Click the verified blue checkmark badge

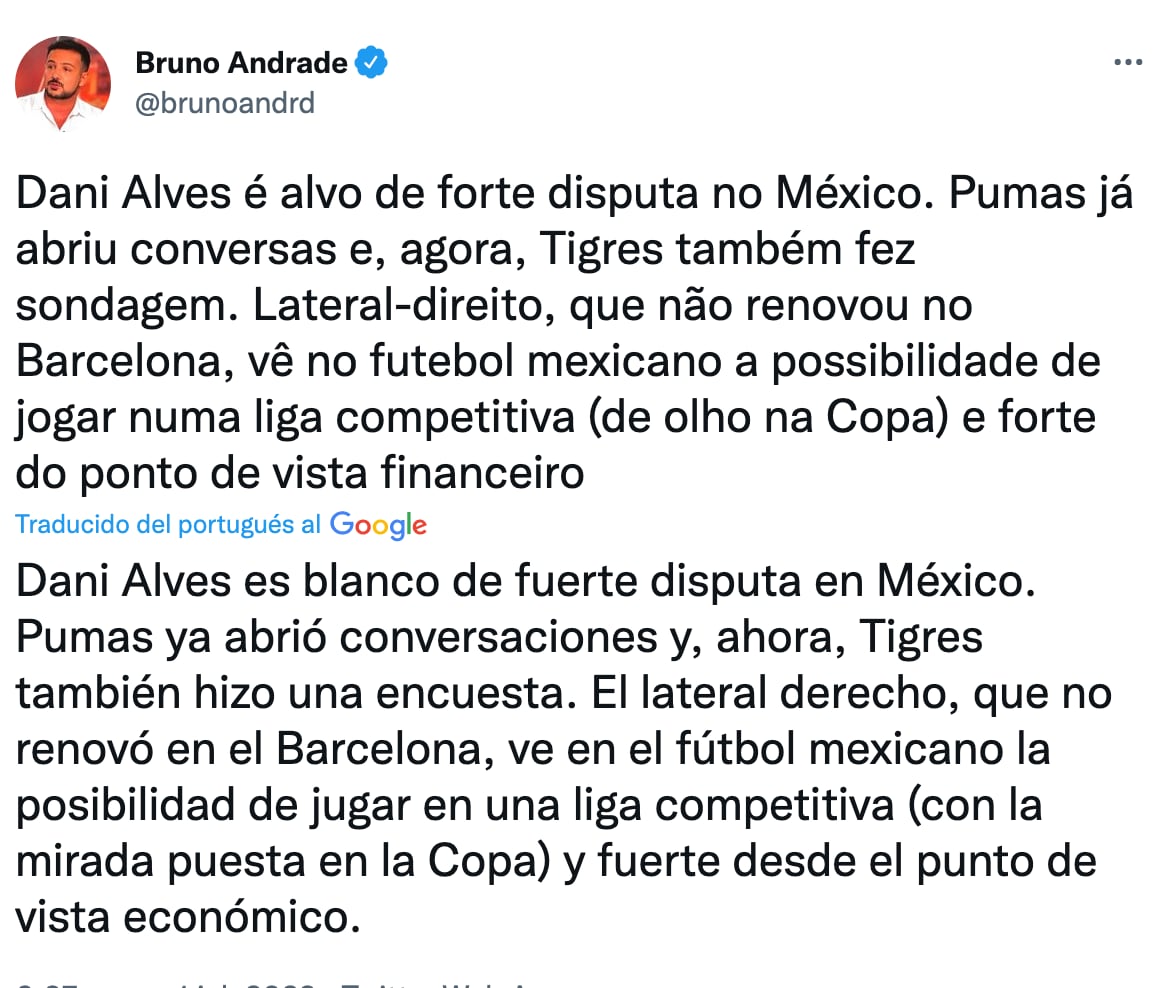pos(372,62)
